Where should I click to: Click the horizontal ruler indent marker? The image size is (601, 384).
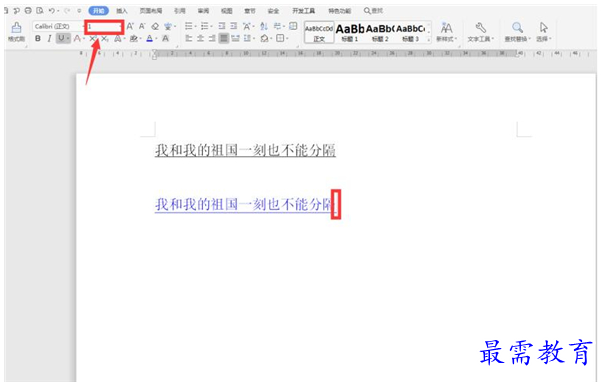[x=154, y=54]
